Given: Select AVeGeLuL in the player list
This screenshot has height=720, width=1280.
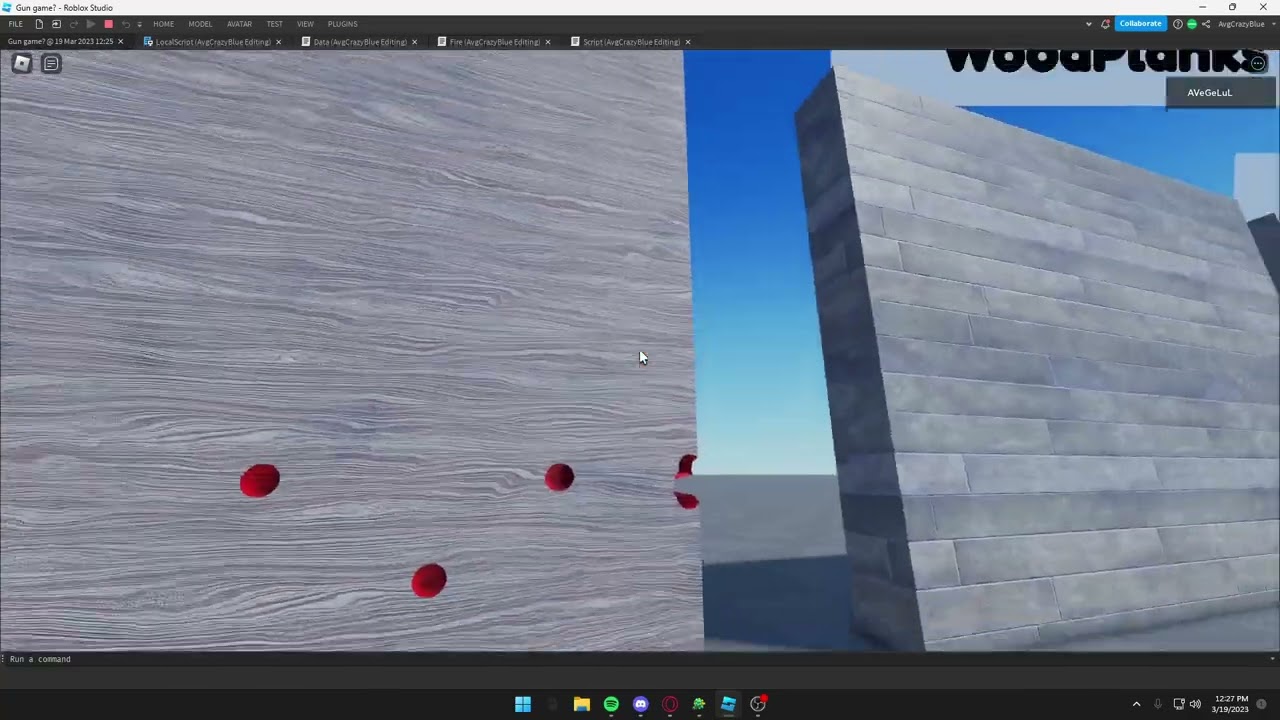Looking at the screenshot, I should point(1220,93).
